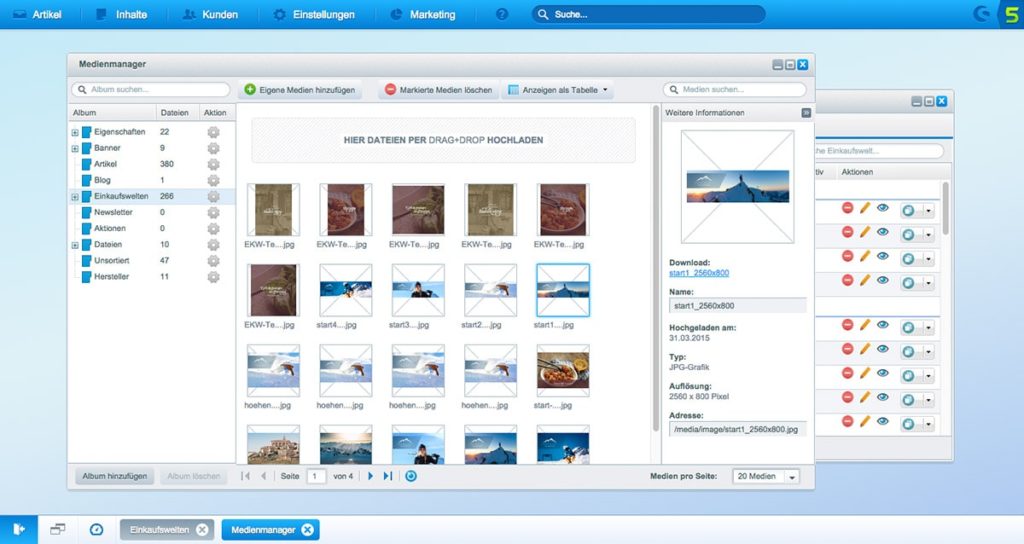Open settings gear for Newsletter album
The width and height of the screenshot is (1024, 544).
click(x=214, y=213)
